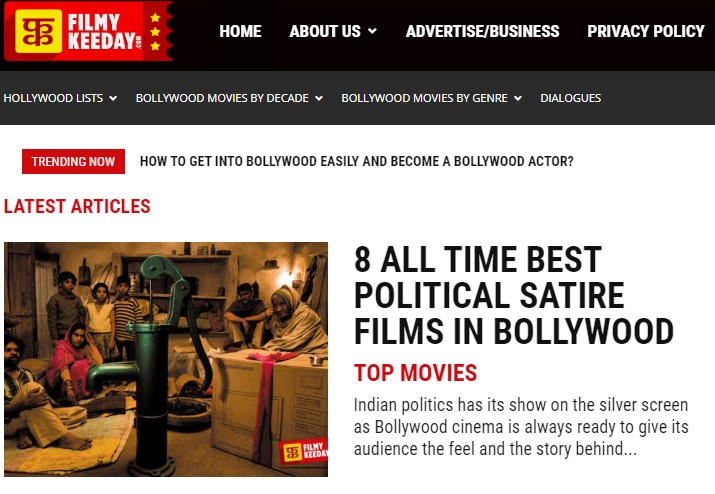
Task: Click the three stars on the logo ticket
Action: click(x=155, y=31)
